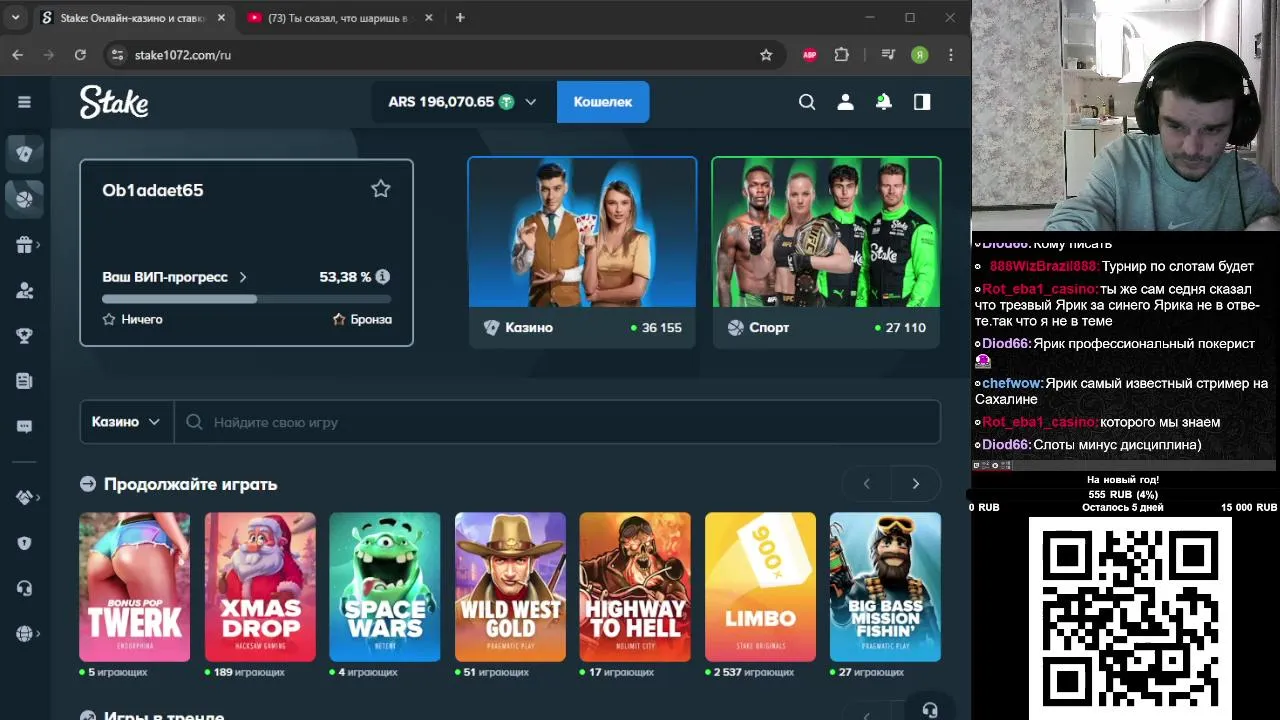Click the Кошелек wallet button
Image resolution: width=1280 pixels, height=720 pixels.
(x=603, y=102)
